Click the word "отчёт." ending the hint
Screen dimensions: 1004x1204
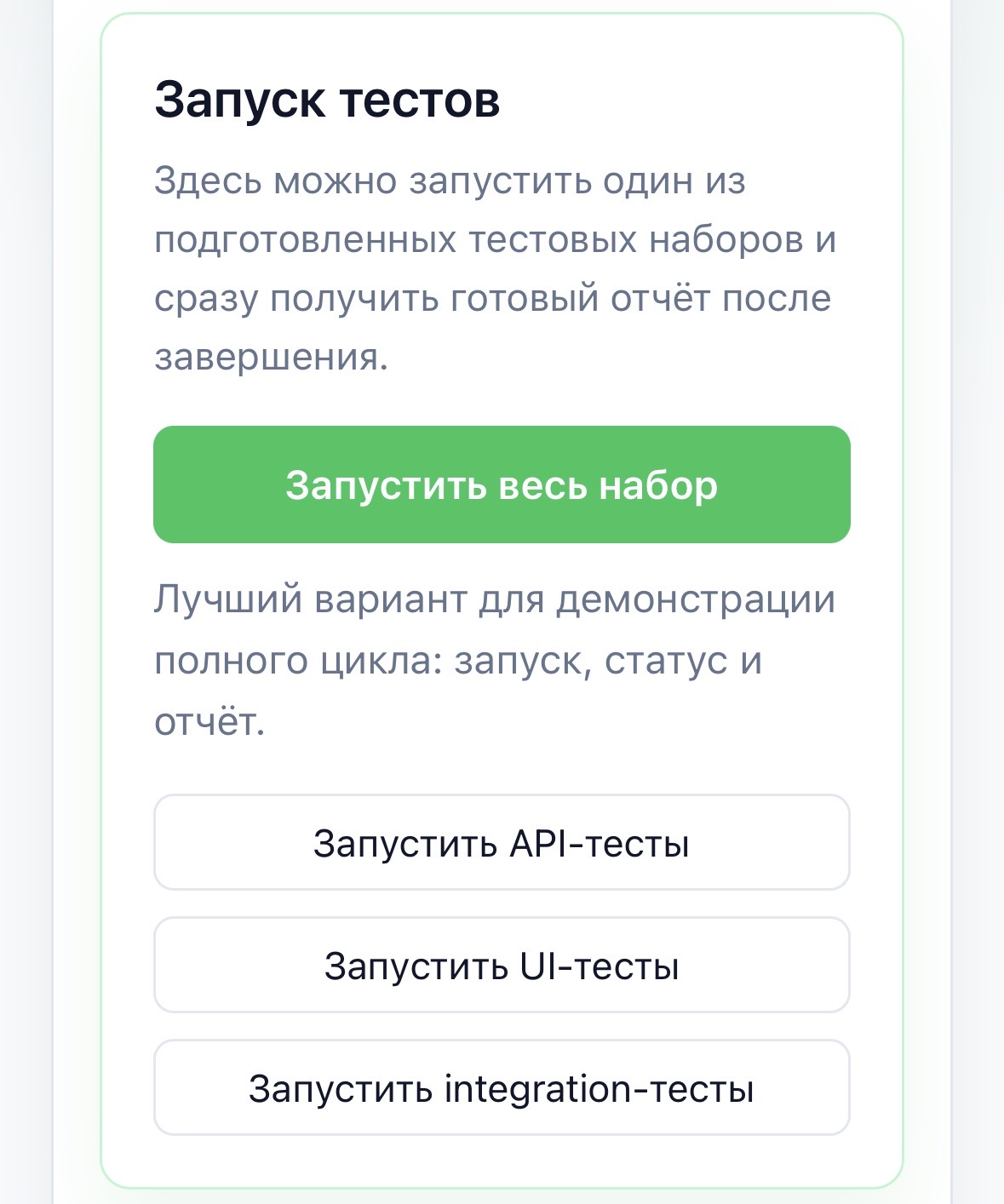pos(209,722)
